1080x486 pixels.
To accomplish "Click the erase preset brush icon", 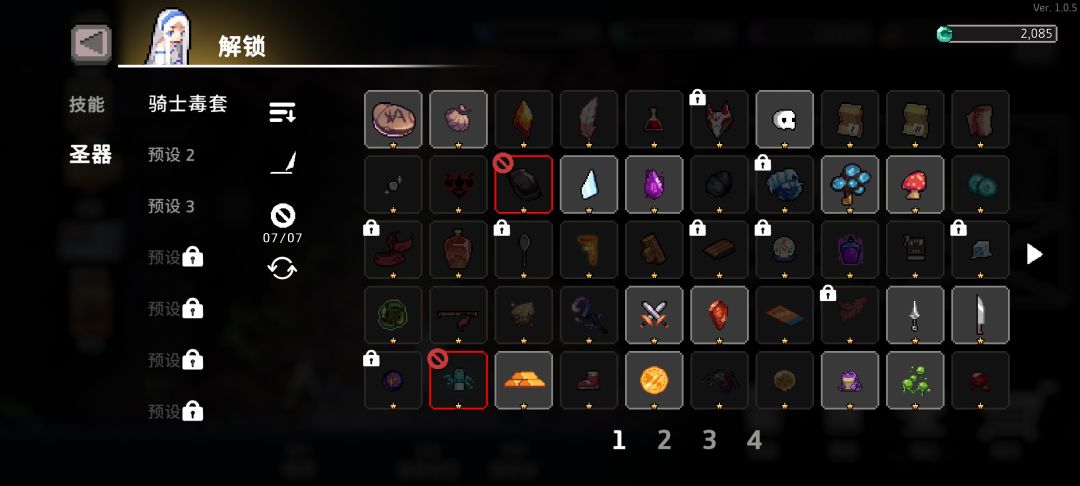I will pyautogui.click(x=282, y=163).
